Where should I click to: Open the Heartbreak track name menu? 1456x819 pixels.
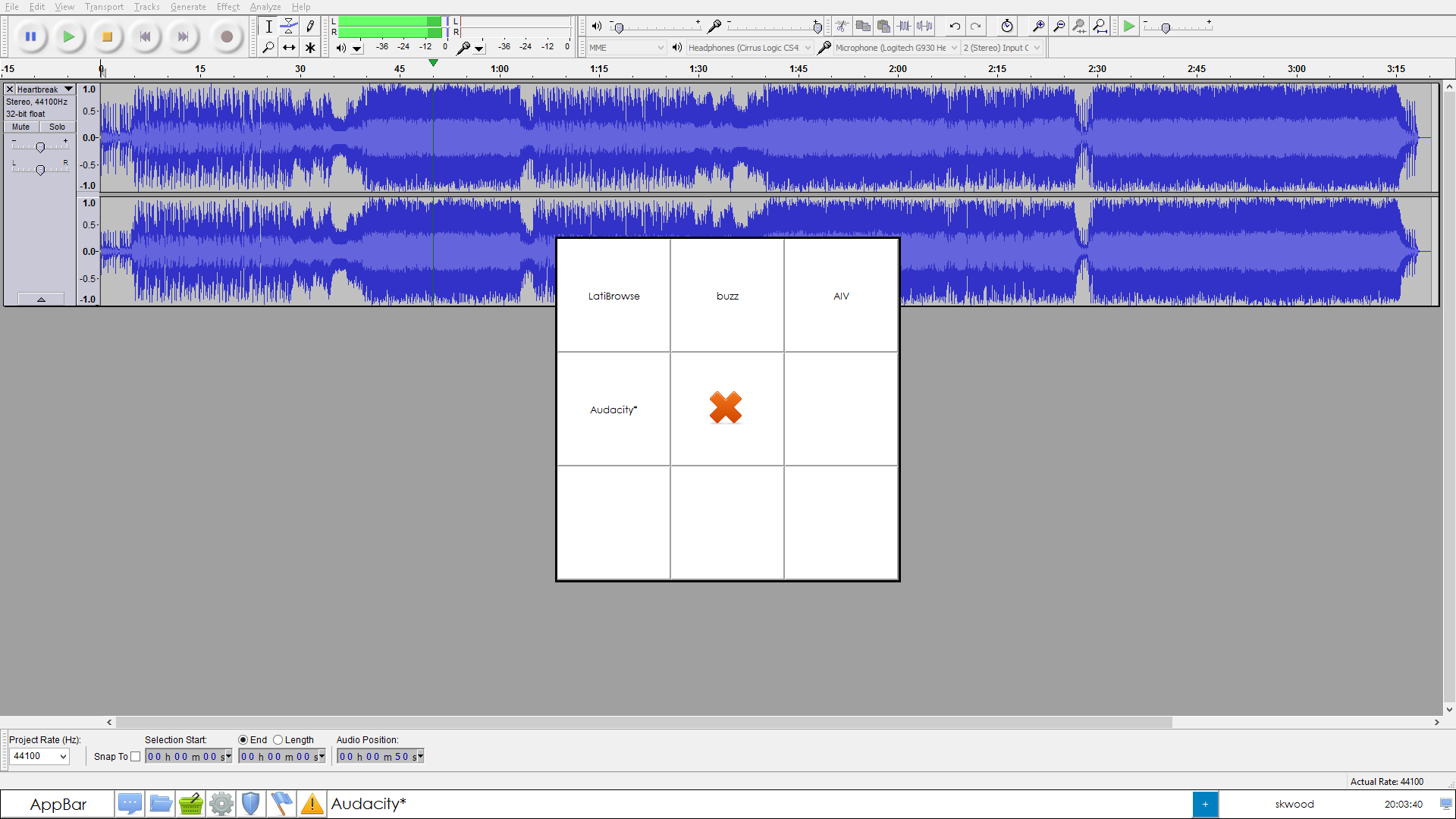[45, 89]
